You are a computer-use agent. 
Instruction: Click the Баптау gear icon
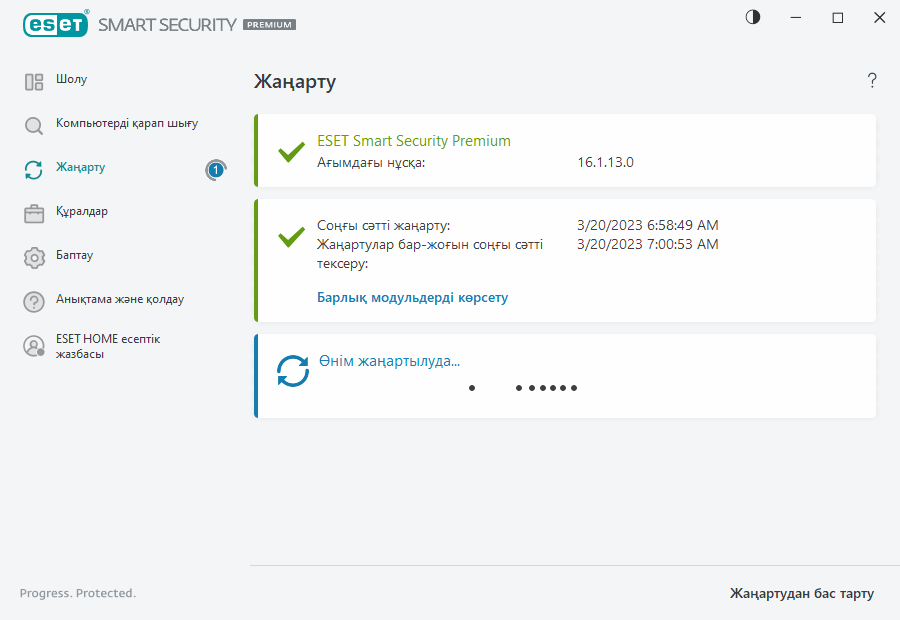[34, 257]
